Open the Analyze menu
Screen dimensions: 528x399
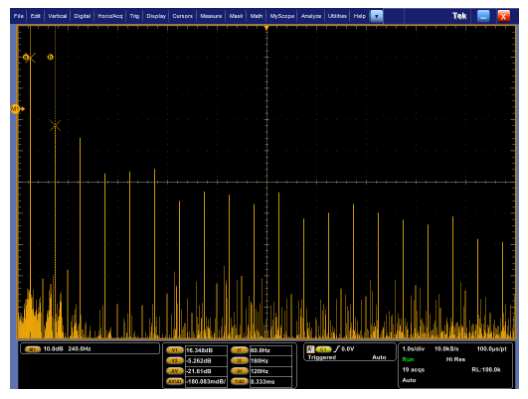click(311, 16)
